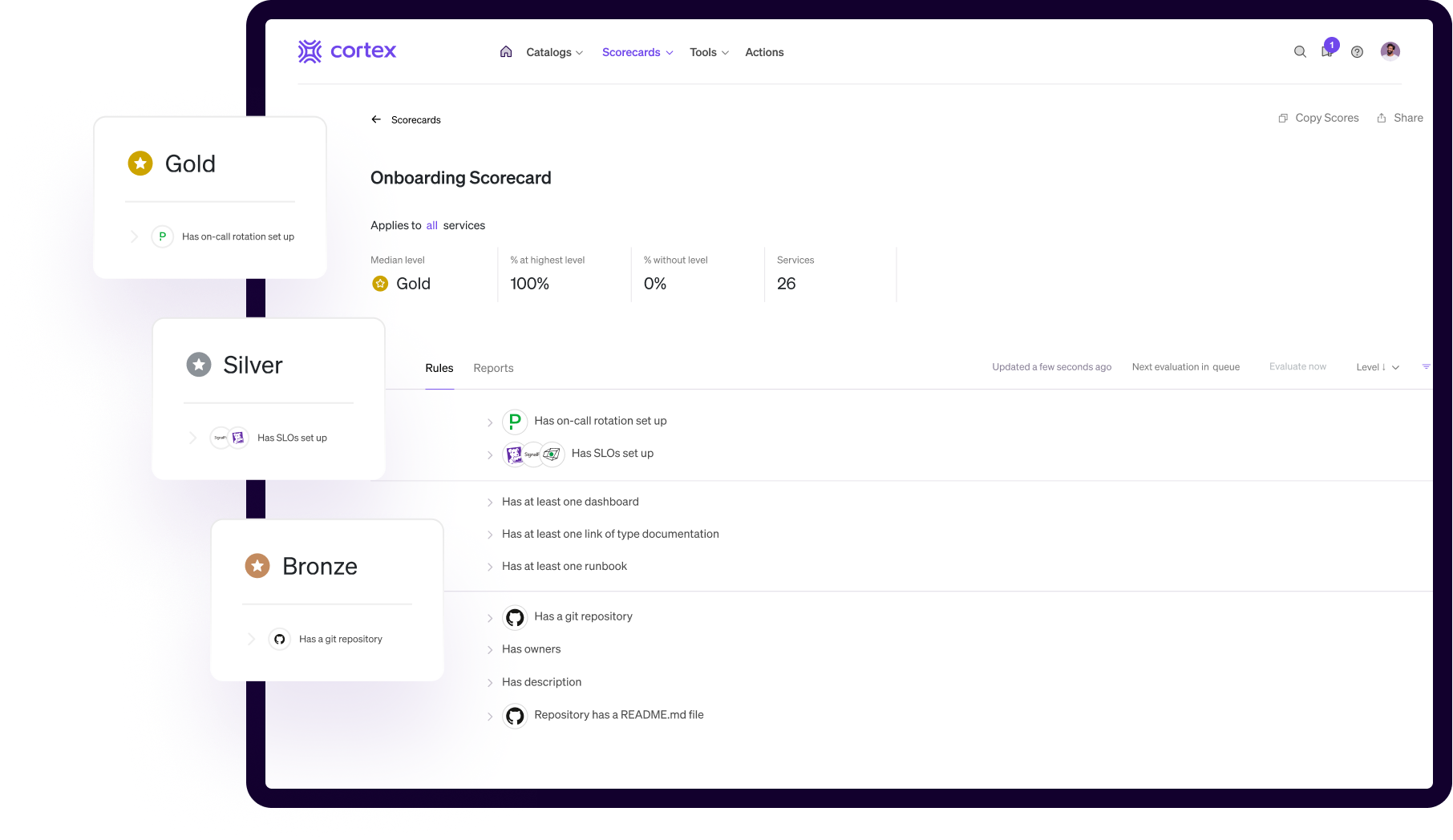The image size is (1453, 840).
Task: Open the Level sorting dropdown
Action: click(x=1377, y=366)
